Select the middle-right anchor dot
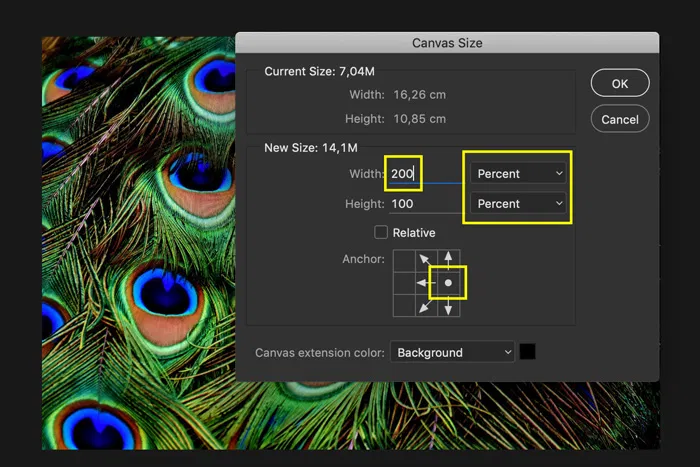700x467 pixels. click(449, 284)
